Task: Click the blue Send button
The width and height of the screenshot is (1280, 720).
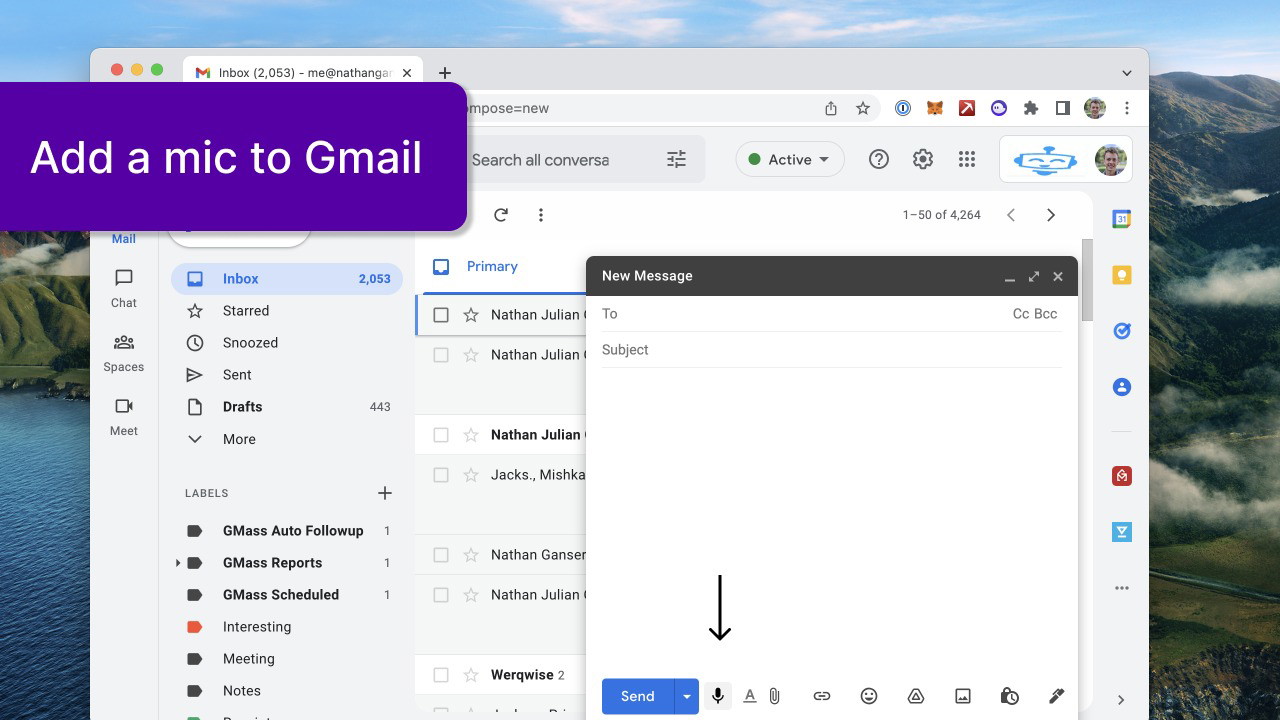Action: (637, 696)
